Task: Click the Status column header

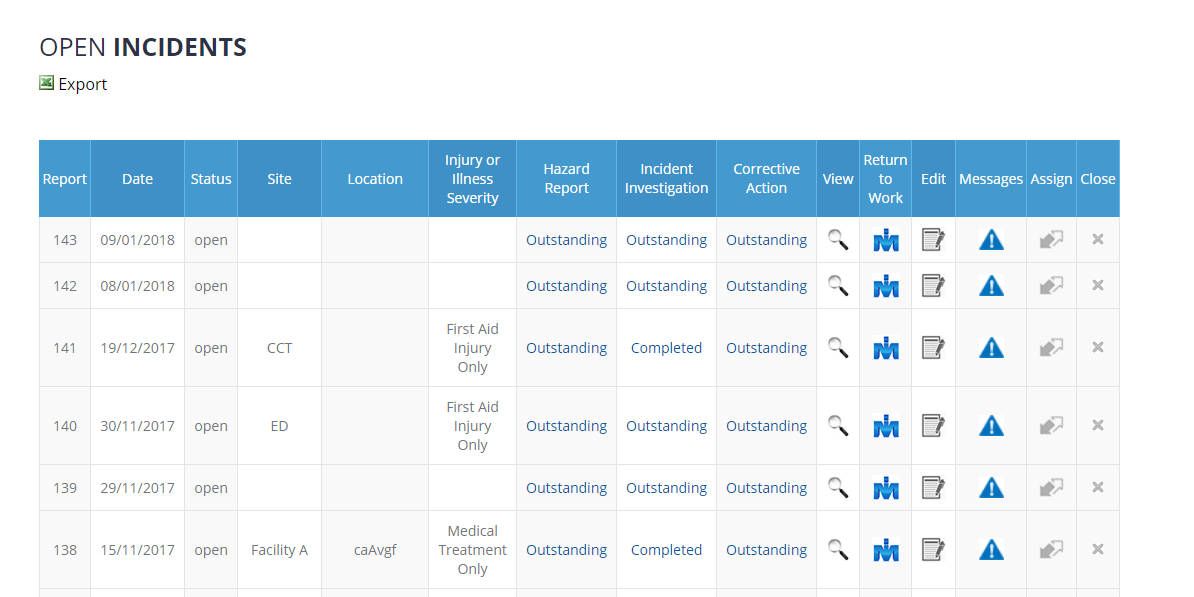Action: pyautogui.click(x=211, y=178)
